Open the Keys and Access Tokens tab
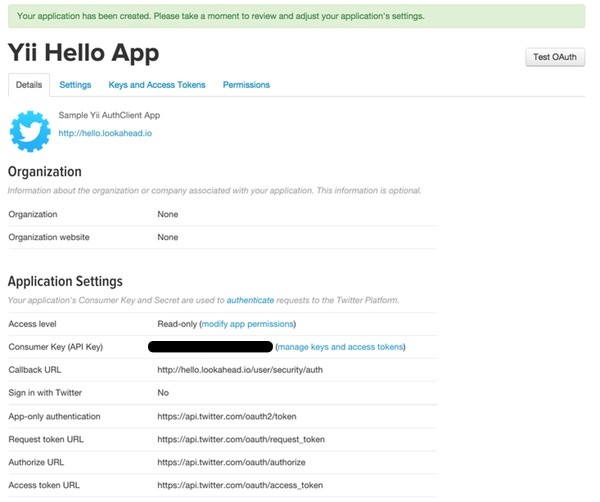 [157, 85]
